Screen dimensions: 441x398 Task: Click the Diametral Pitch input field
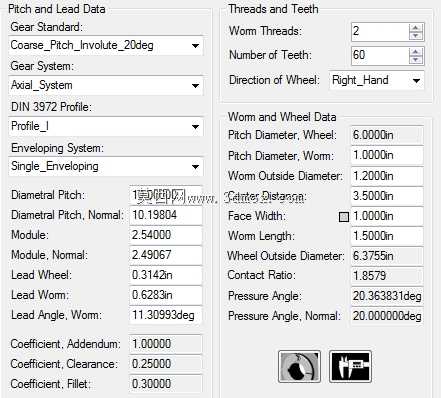click(166, 195)
